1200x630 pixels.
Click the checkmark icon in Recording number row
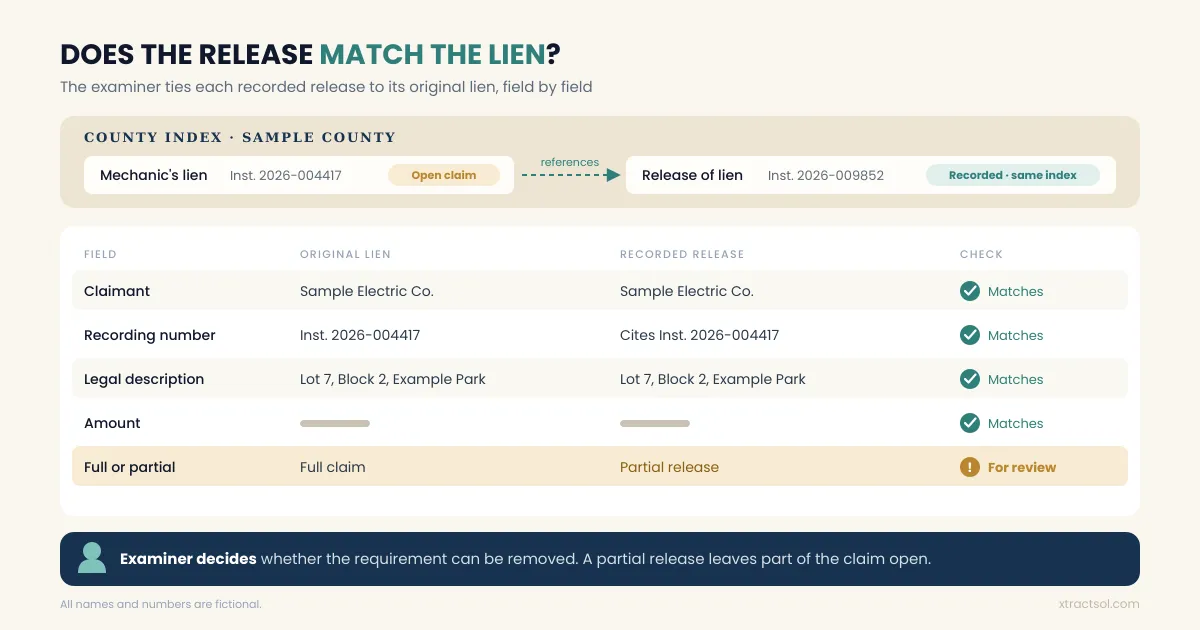(x=970, y=335)
